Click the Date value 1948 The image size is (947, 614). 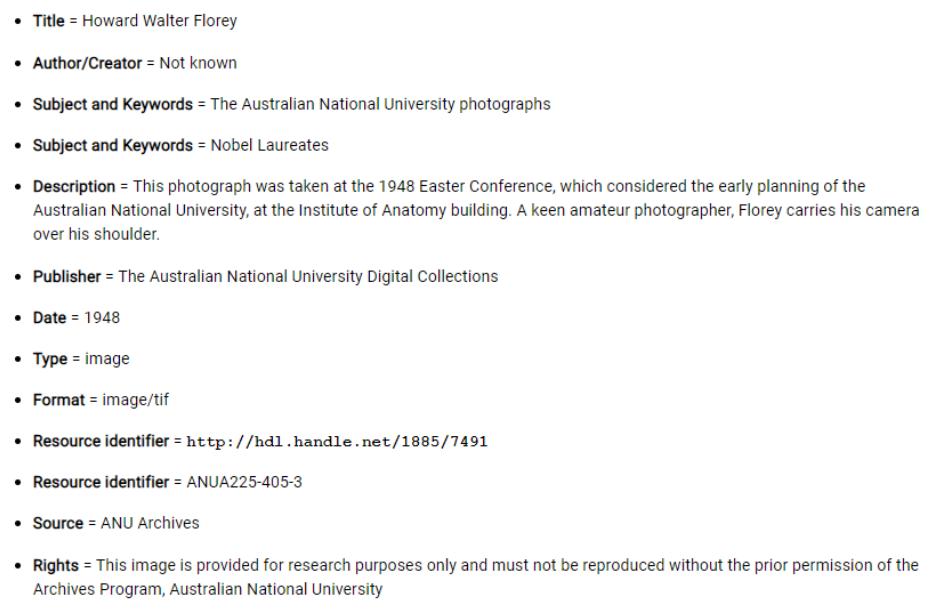tap(101, 318)
